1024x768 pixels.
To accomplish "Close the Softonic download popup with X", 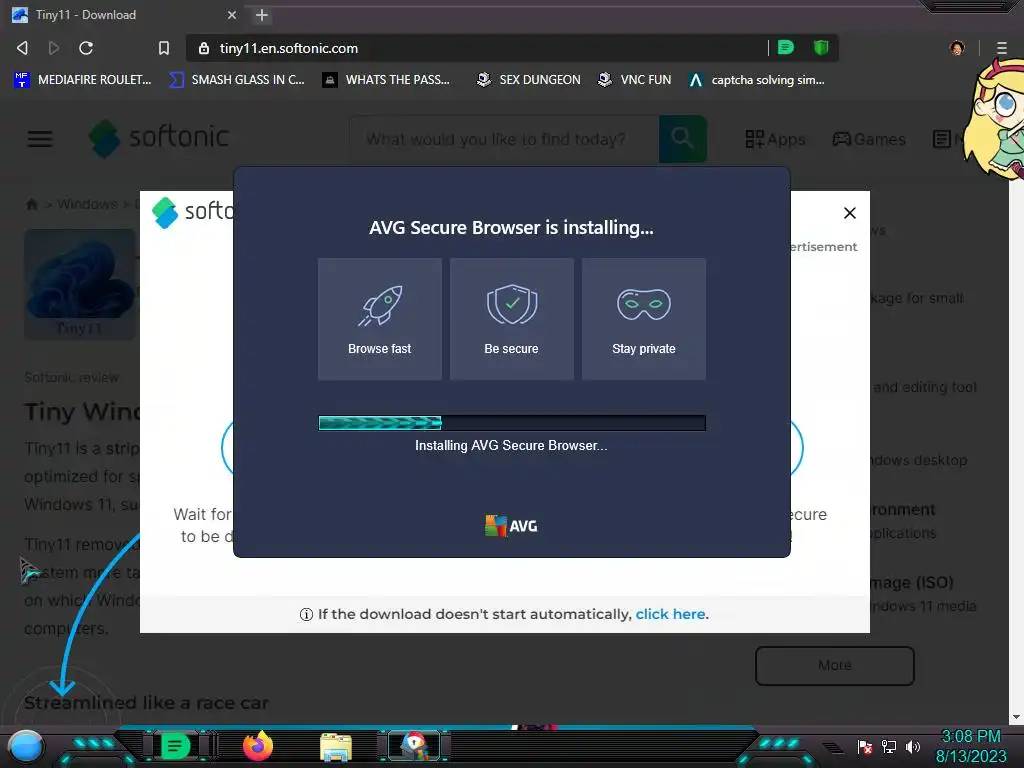I will [850, 213].
